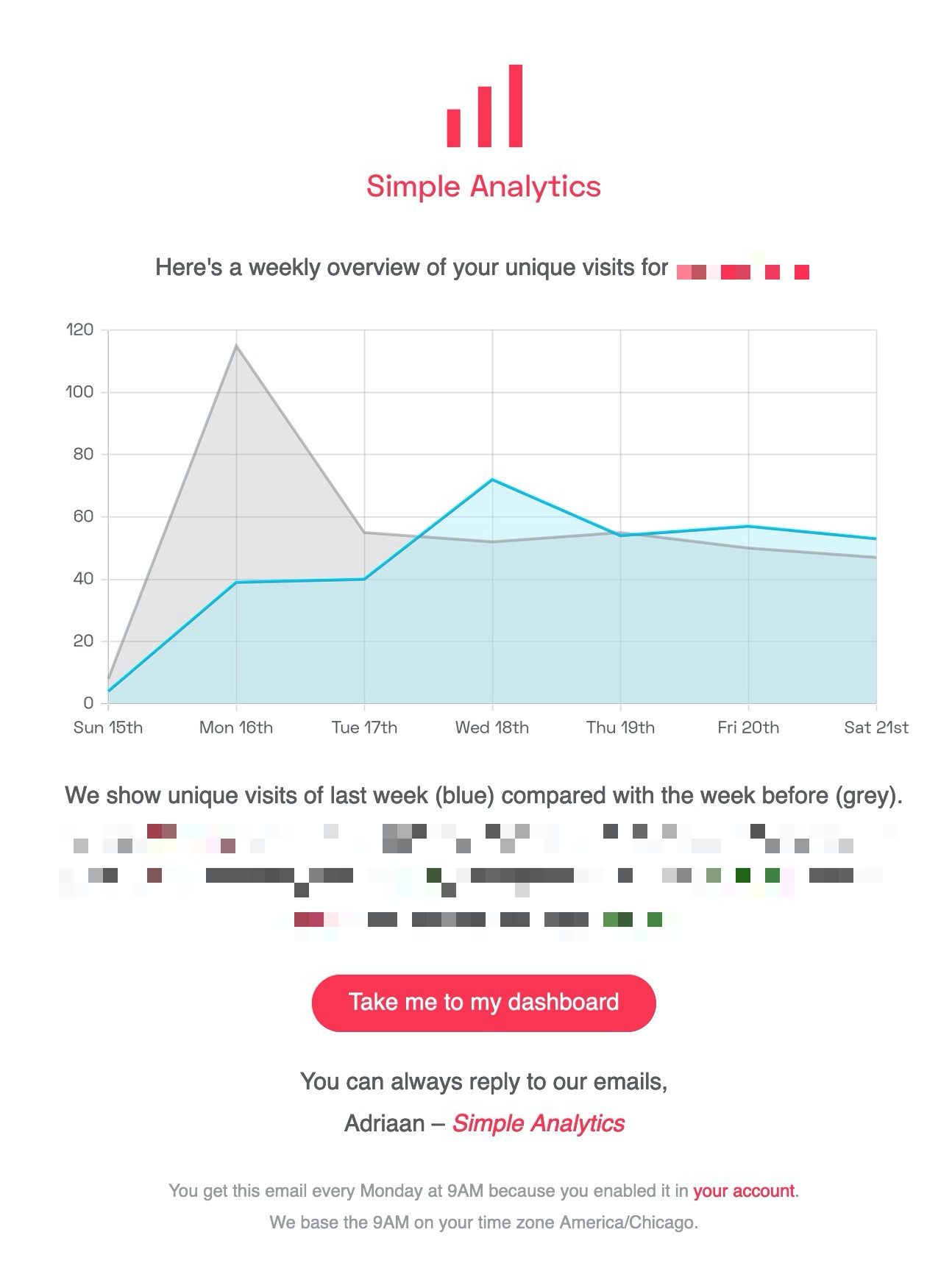Click the grey chart peak on Mon 16th
Image resolution: width=952 pixels, height=1277 pixels.
(236, 344)
